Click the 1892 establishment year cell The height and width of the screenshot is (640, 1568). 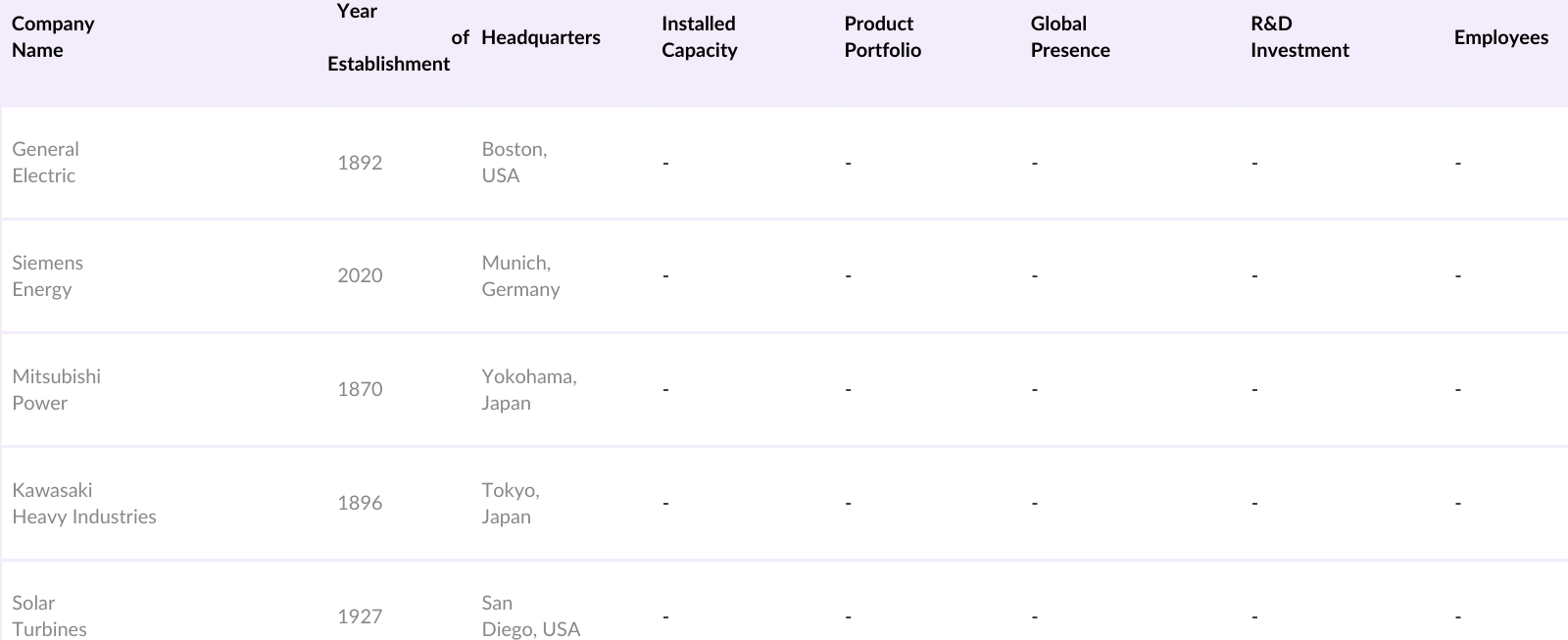click(x=360, y=163)
